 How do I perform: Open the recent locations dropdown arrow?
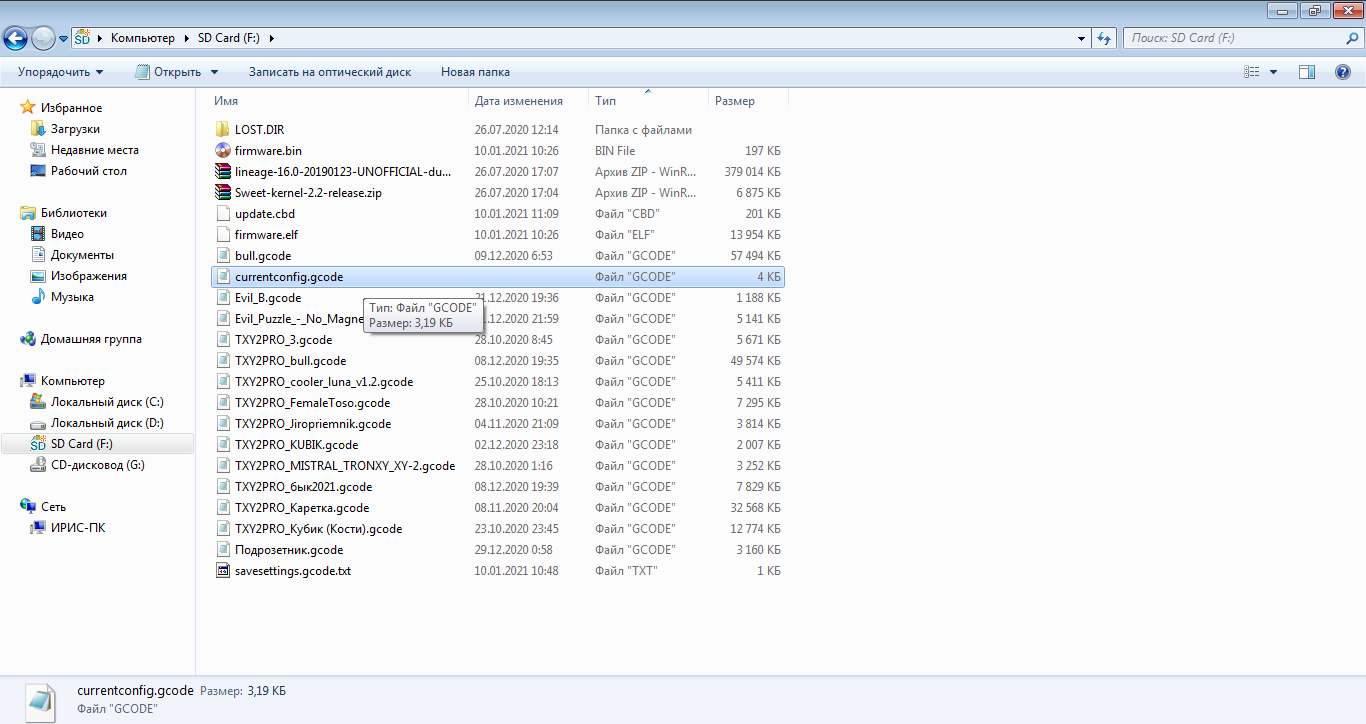click(x=64, y=38)
